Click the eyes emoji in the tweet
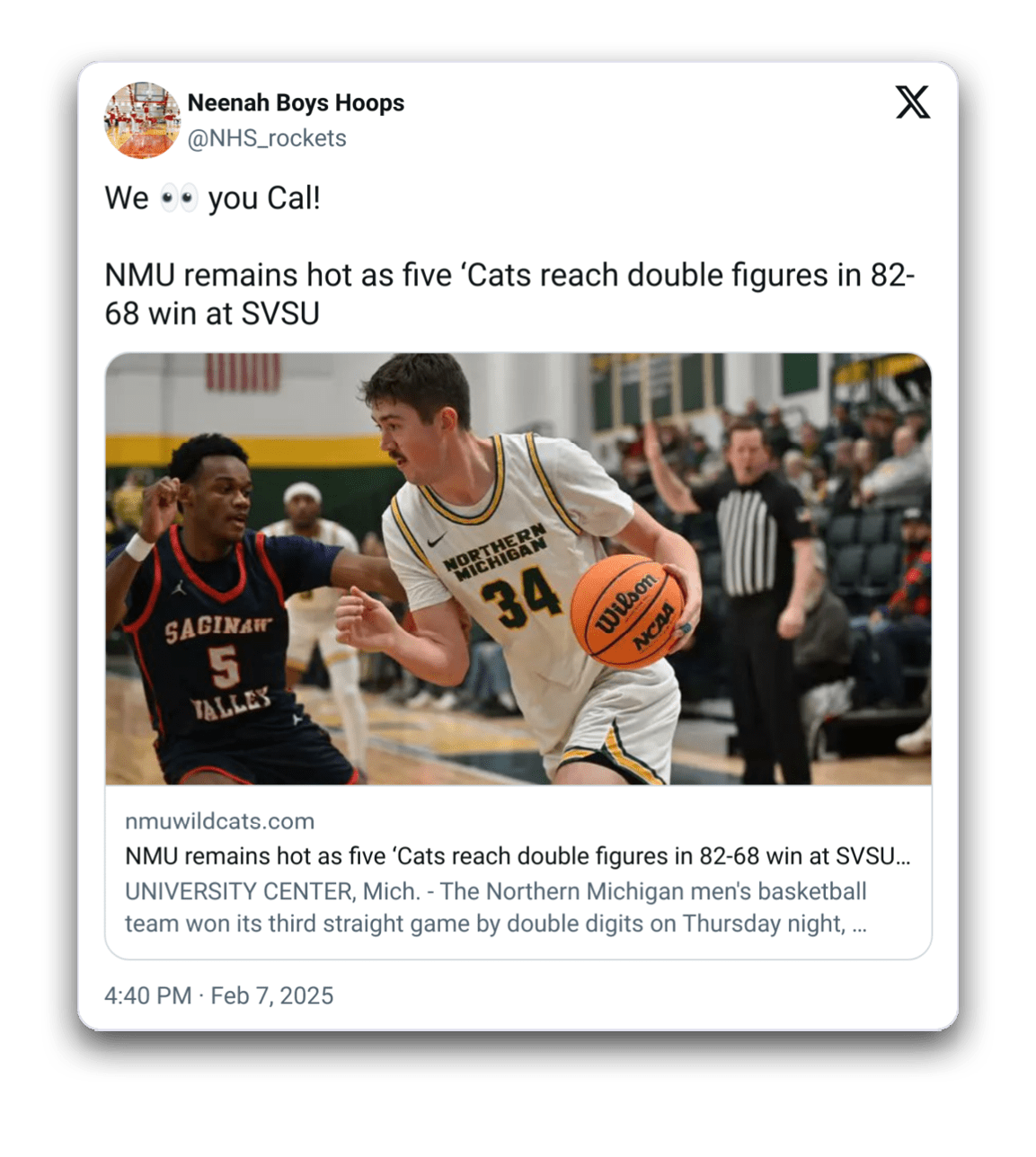The height and width of the screenshot is (1157, 1036). pos(178,199)
